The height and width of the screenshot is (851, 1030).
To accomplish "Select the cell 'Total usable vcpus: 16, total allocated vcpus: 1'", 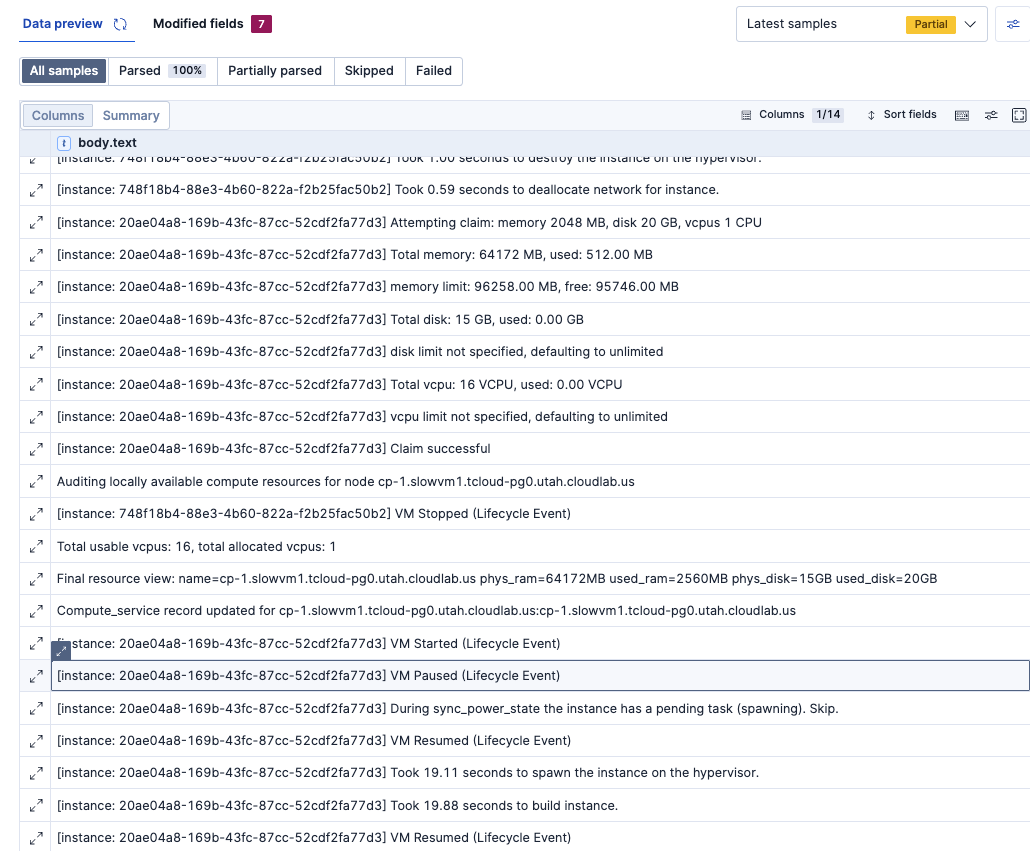I will 540,546.
